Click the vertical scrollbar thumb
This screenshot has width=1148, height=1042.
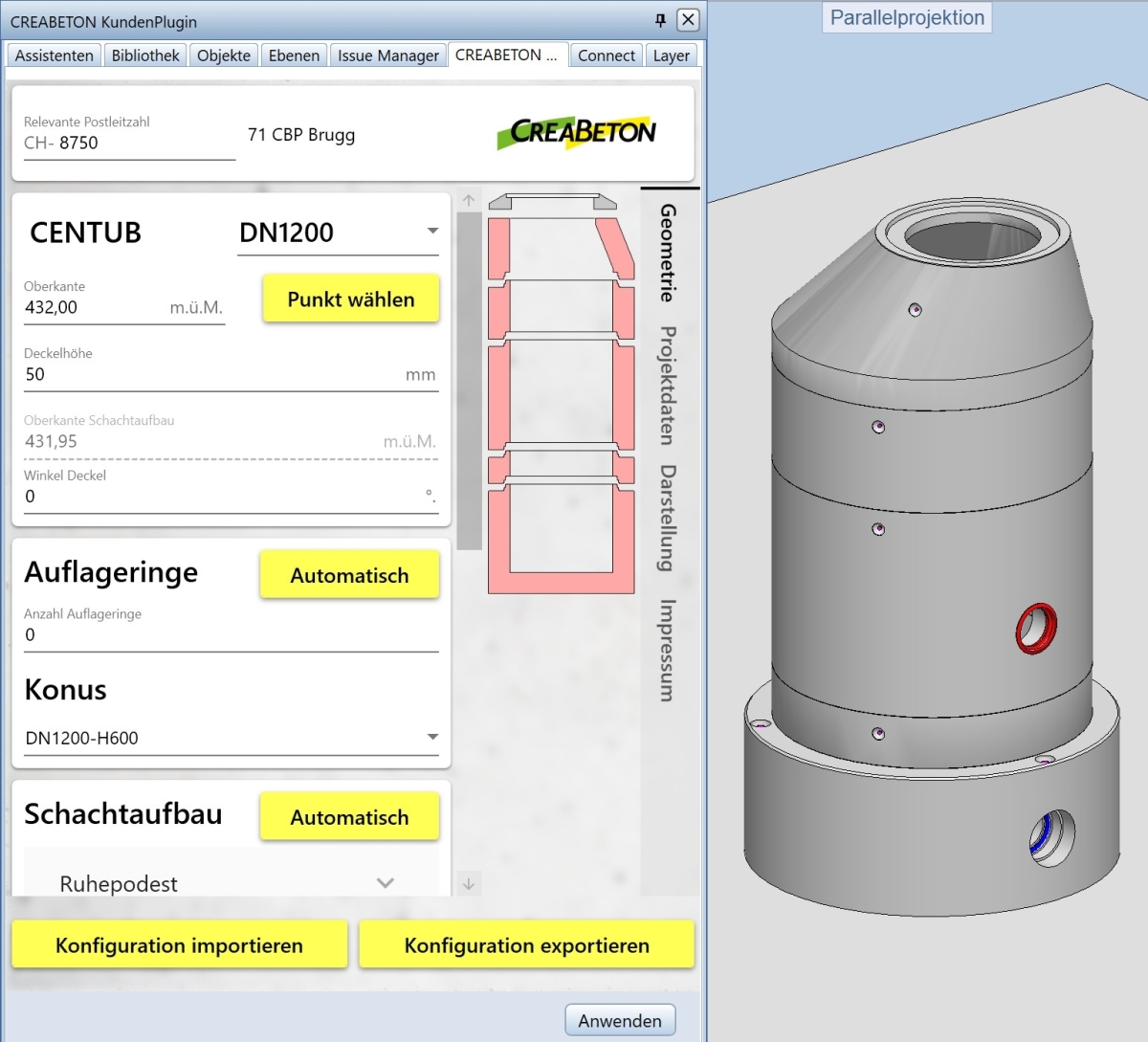[x=469, y=381]
